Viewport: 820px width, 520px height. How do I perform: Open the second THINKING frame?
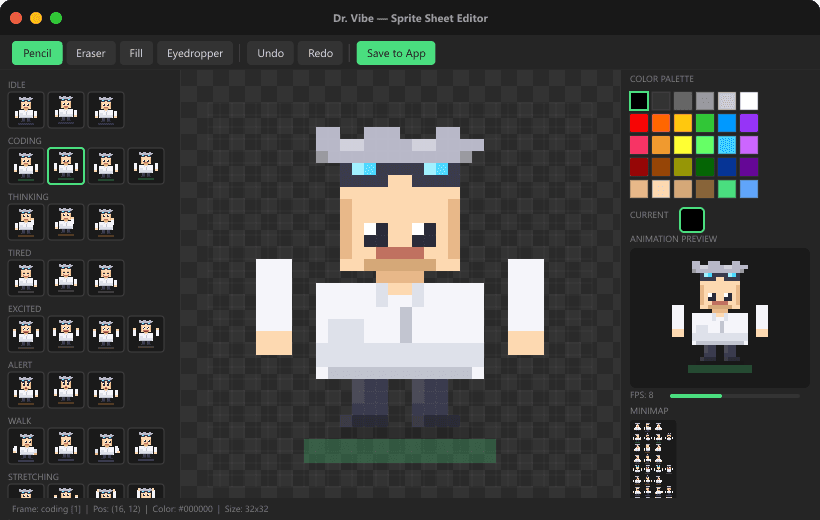point(66,222)
